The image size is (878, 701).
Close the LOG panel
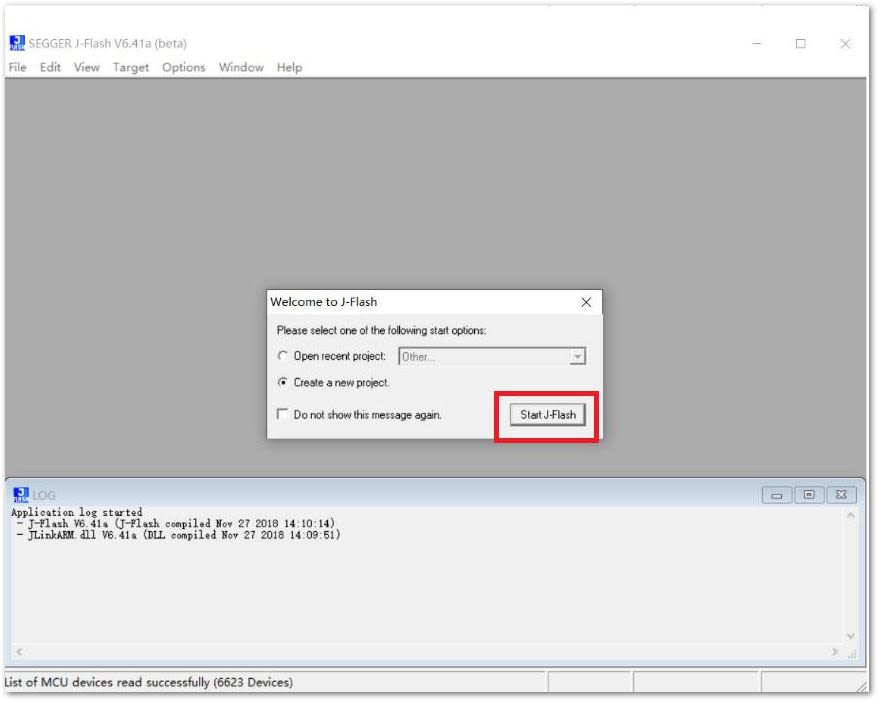[841, 495]
